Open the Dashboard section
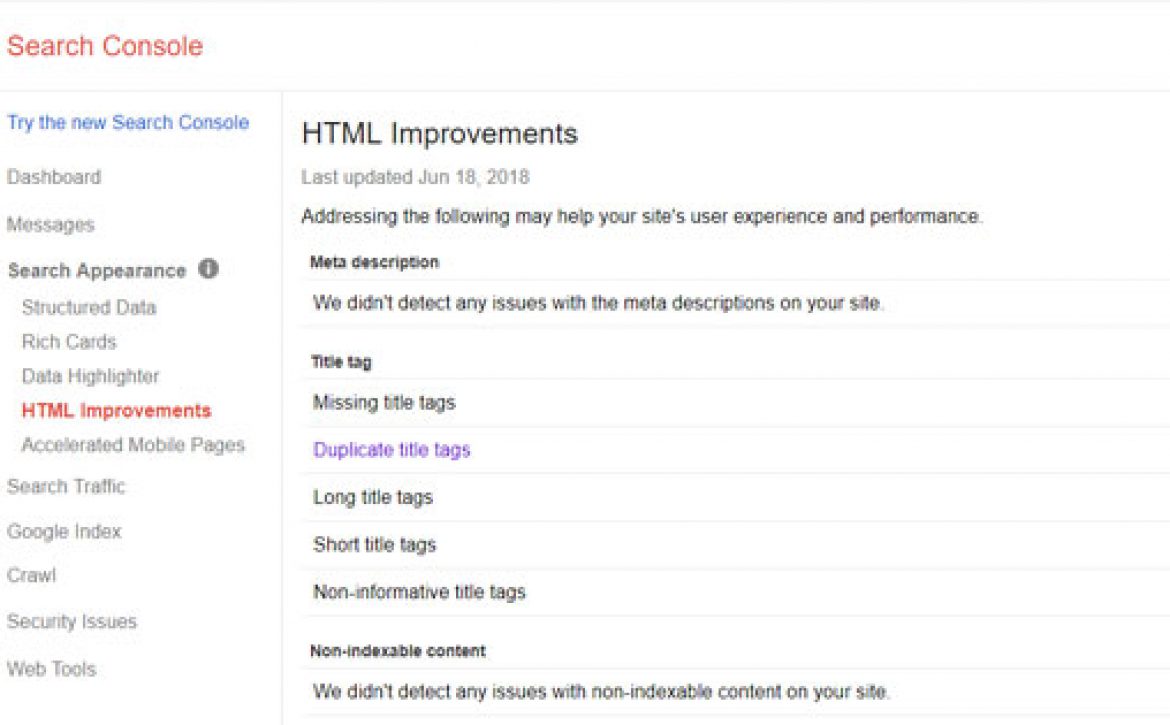The width and height of the screenshot is (1170, 725). 54,178
